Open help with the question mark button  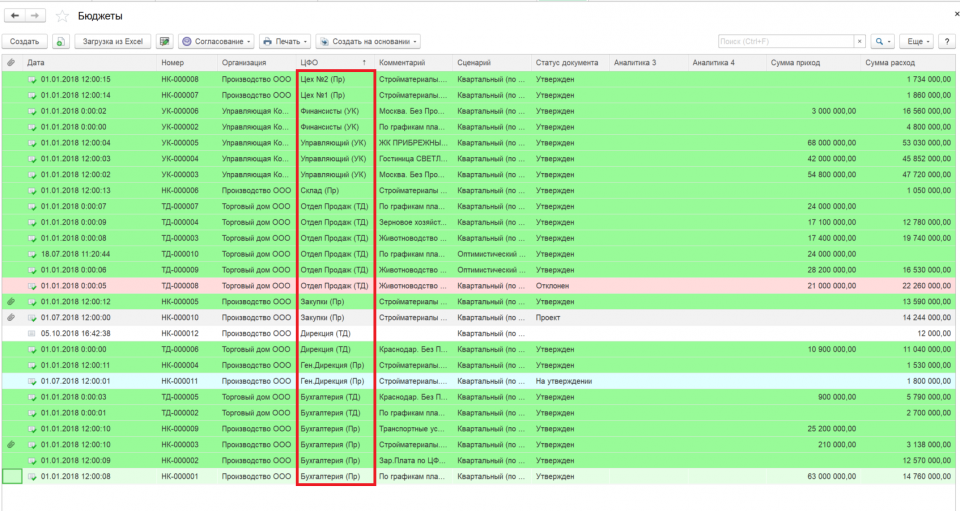[x=946, y=41]
